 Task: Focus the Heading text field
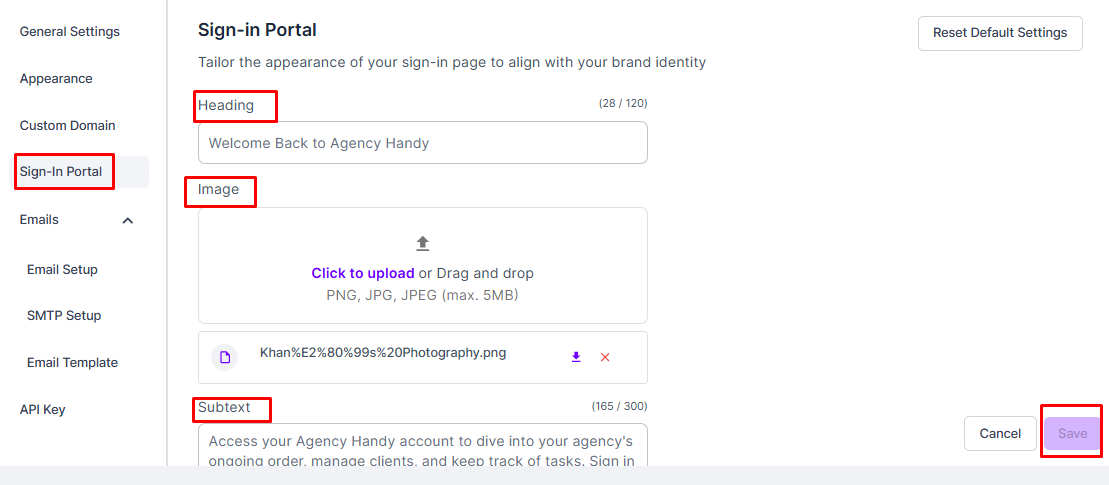coord(422,143)
